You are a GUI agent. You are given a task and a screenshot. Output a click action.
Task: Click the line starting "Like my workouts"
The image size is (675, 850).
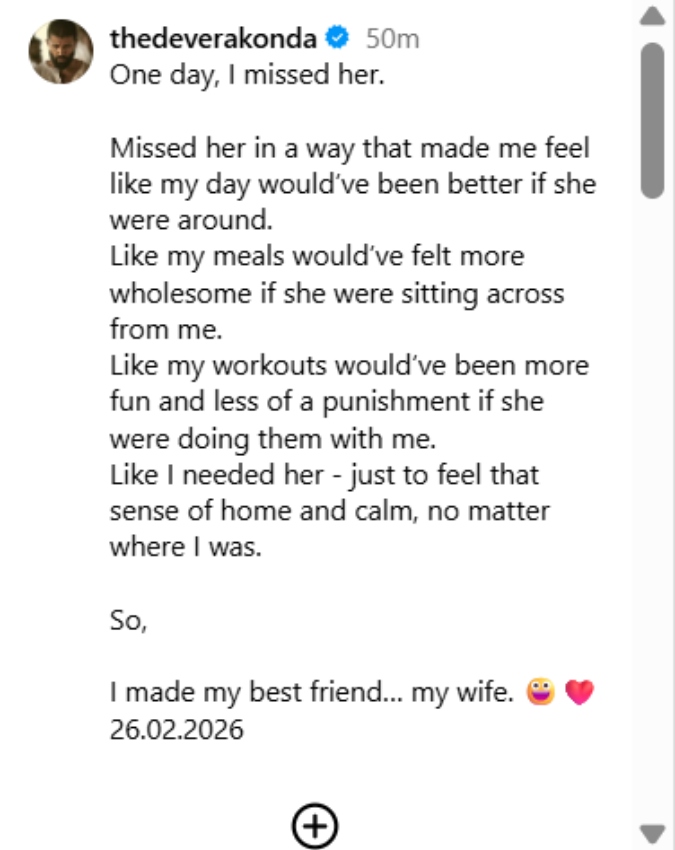pos(349,365)
